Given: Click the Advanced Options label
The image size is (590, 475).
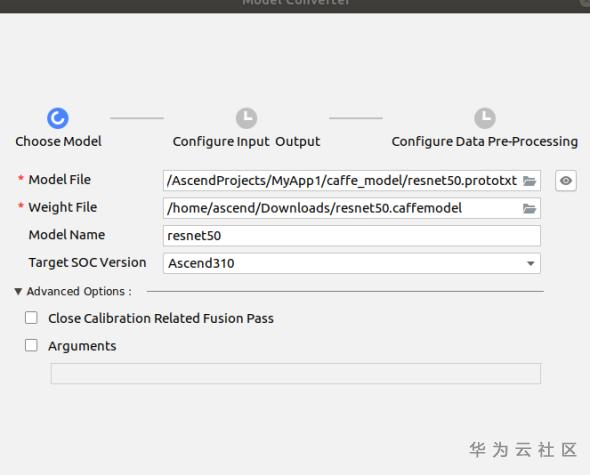Looking at the screenshot, I should tap(79, 292).
